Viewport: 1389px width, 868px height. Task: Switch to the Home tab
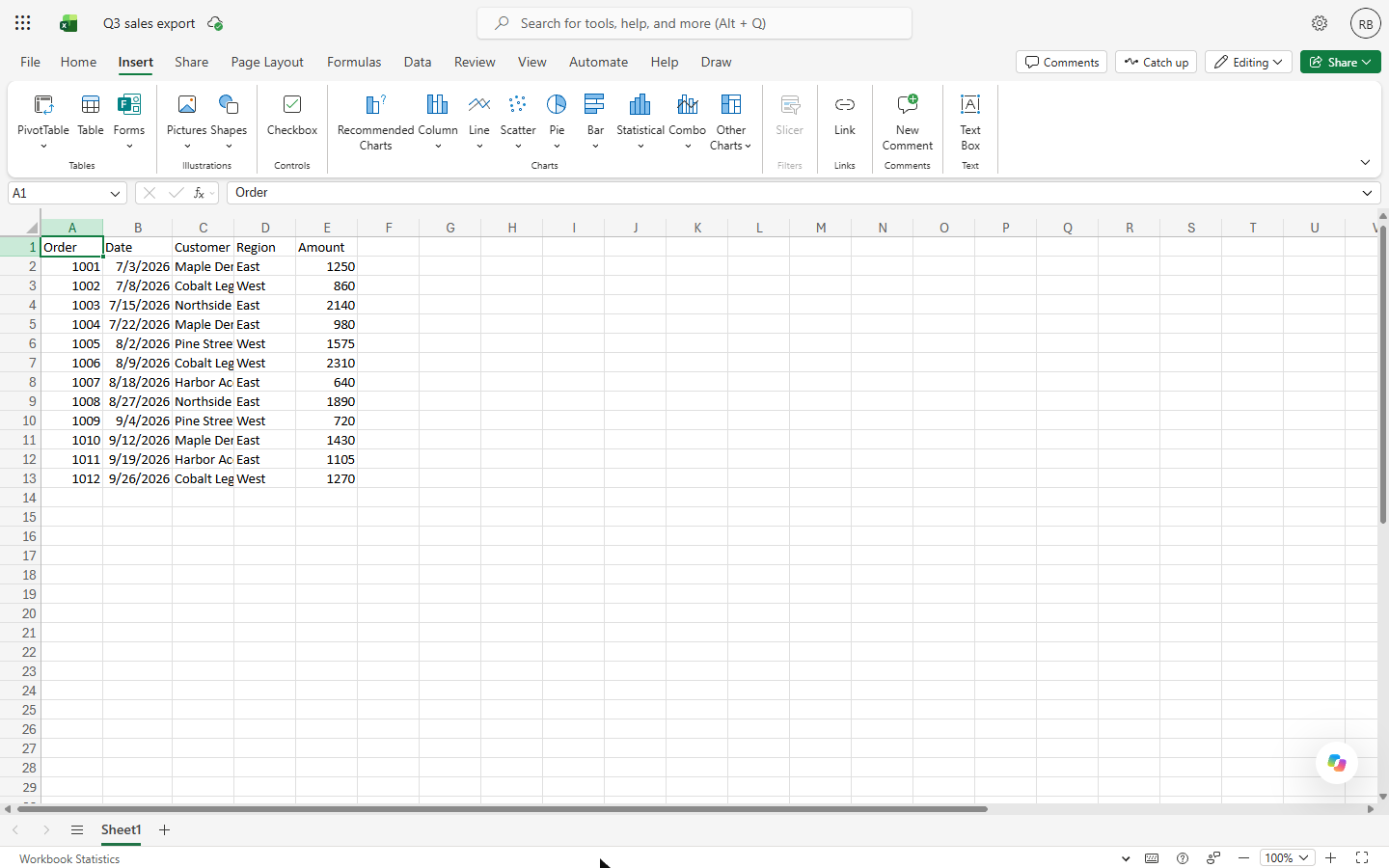(78, 62)
